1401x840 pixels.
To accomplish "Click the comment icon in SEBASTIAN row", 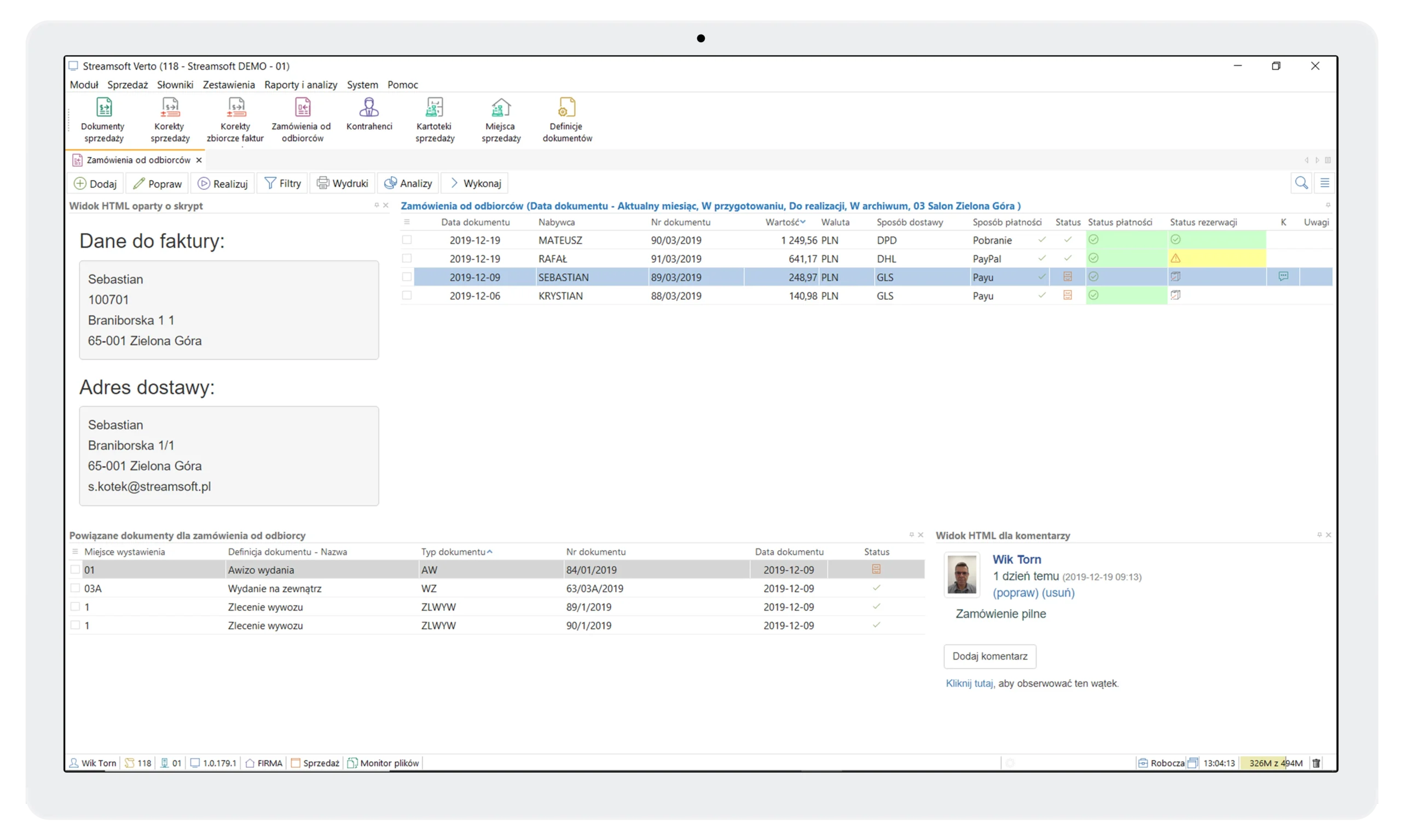I will click(x=1283, y=276).
